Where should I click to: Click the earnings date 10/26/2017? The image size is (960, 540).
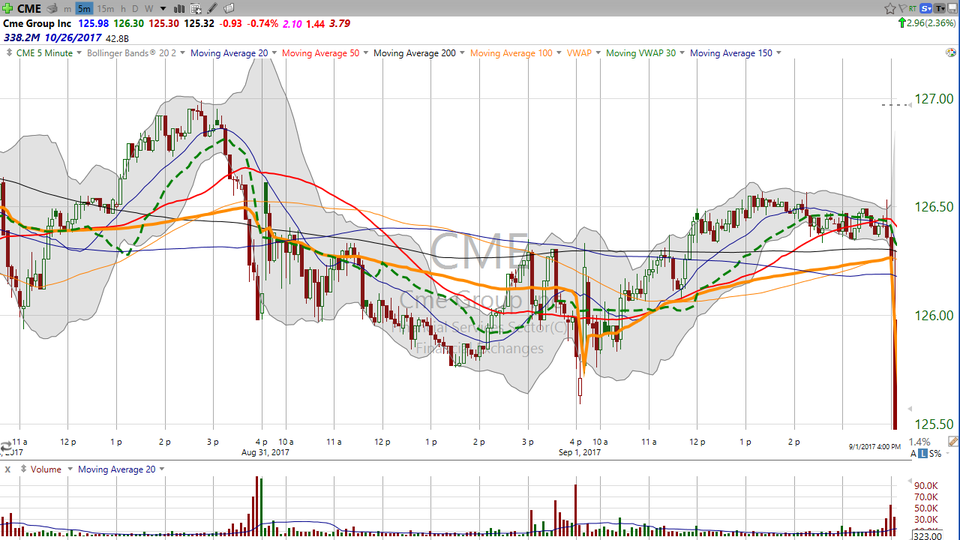pos(73,38)
